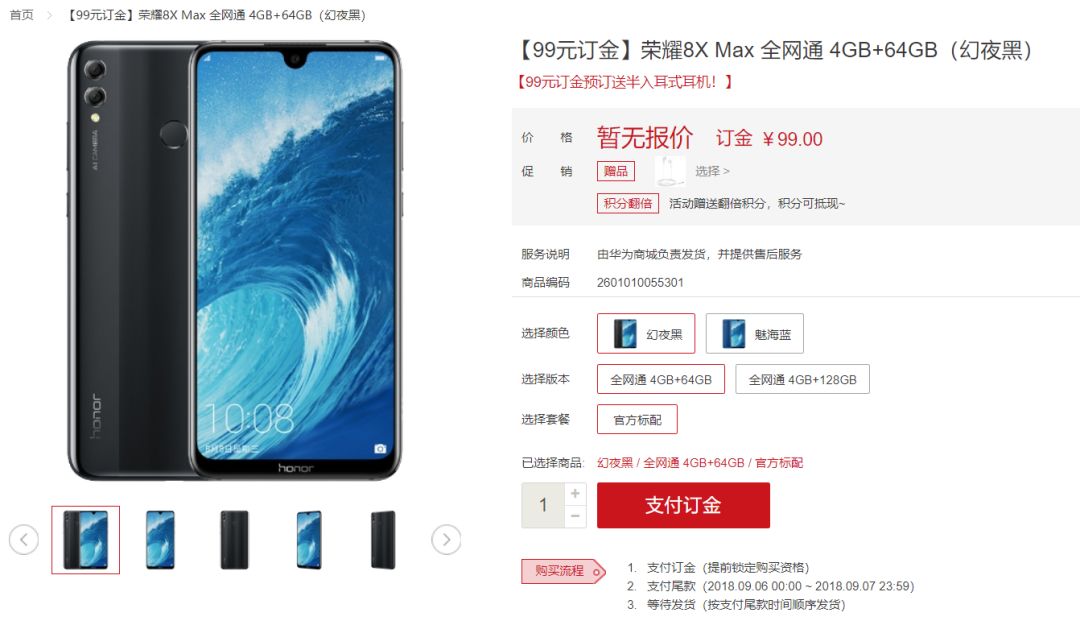Open the fifth angled back thumbnail
Screen dimensions: 1080x625
coord(383,540)
